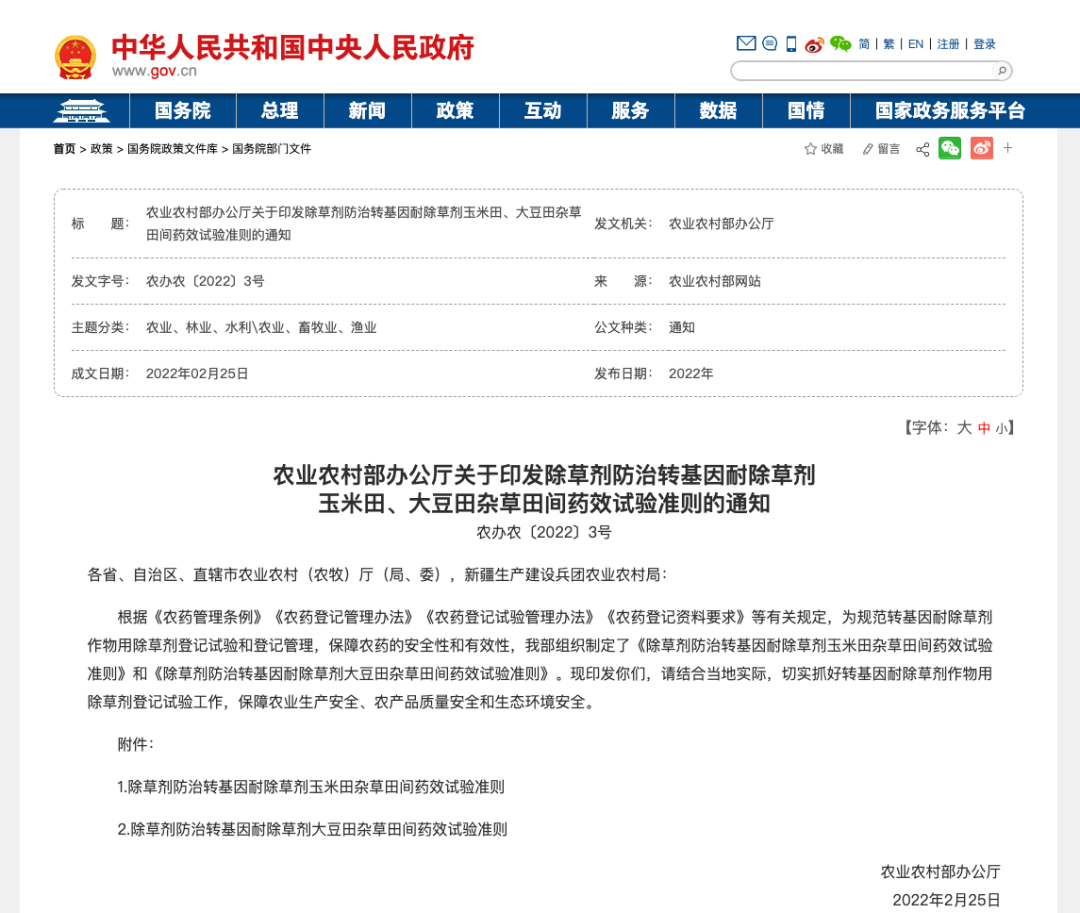Switch to traditional Chinese 繁
Screen dimensions: 1080x913
pyautogui.click(x=889, y=44)
